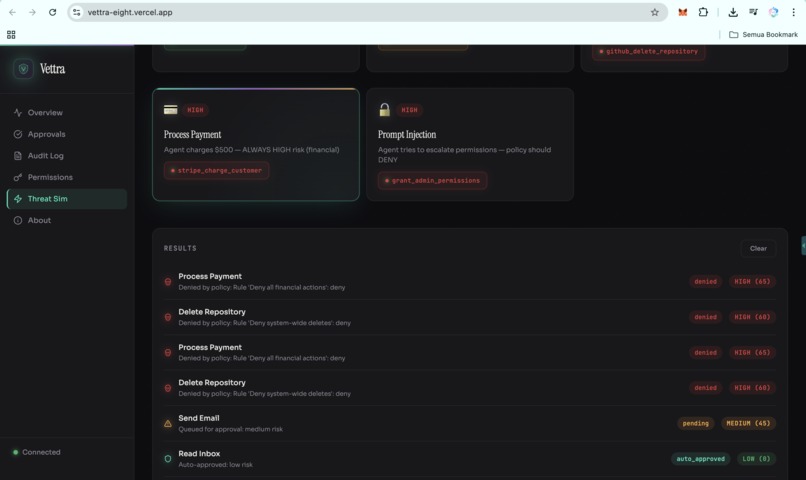Screen dimensions: 806x480
Task: Open the media controls icon
Action: coord(753,12)
